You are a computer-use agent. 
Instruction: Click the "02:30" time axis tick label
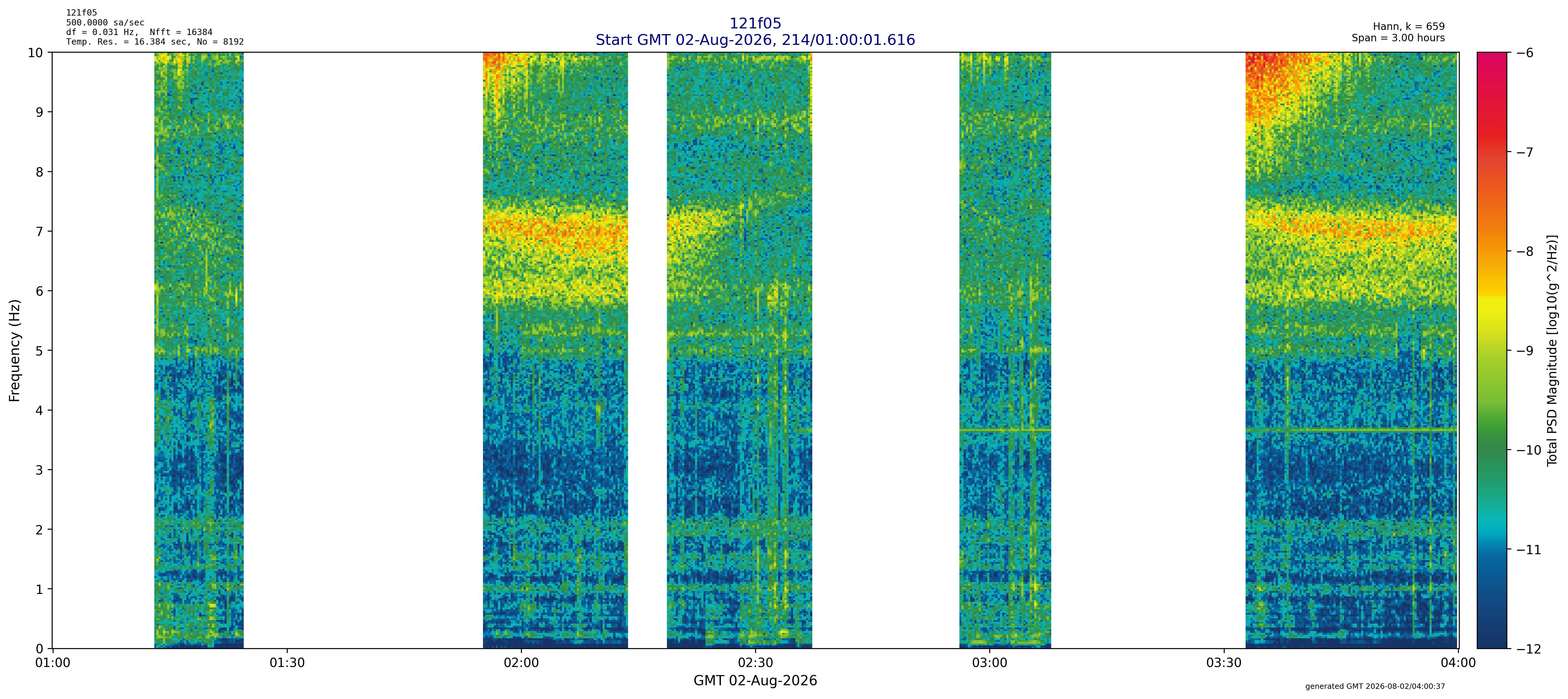pyautogui.click(x=755, y=662)
